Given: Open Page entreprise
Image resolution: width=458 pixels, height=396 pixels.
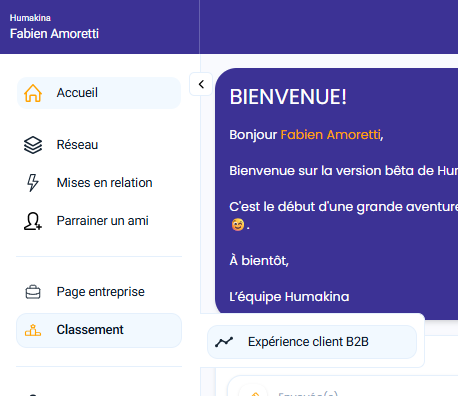Looking at the screenshot, I should pos(100,292).
